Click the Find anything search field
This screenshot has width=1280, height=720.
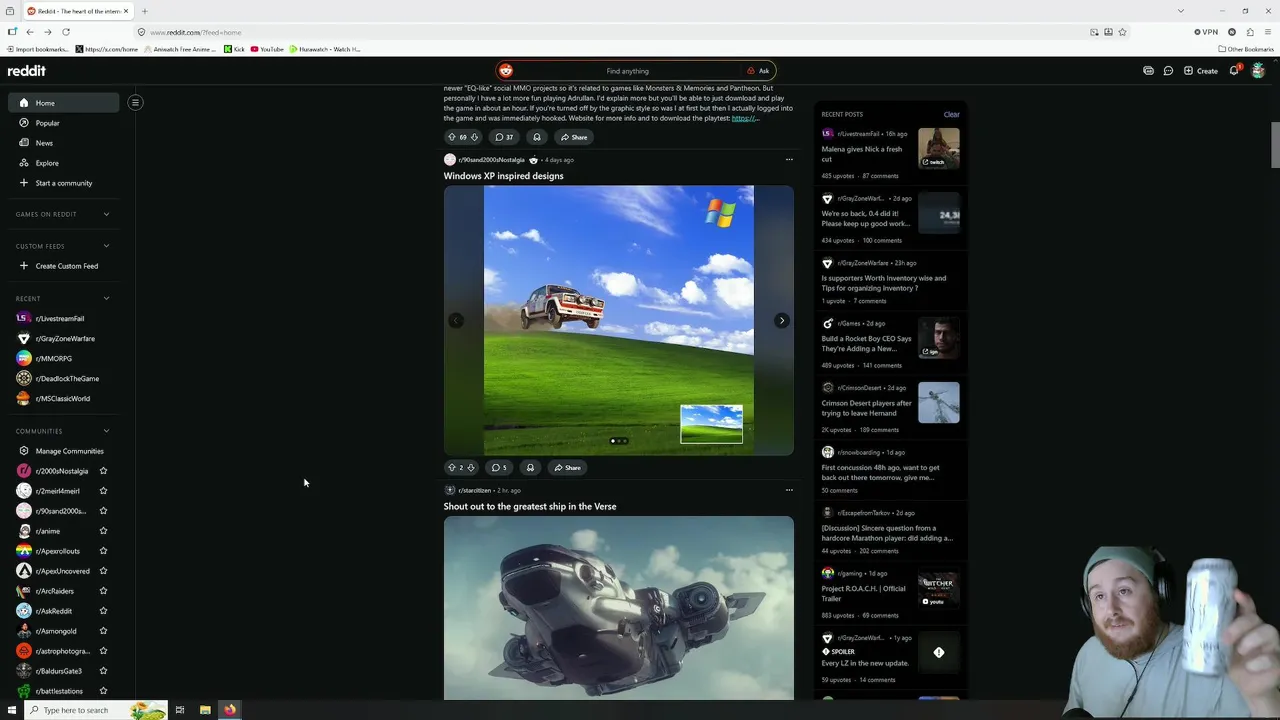pyautogui.click(x=627, y=71)
